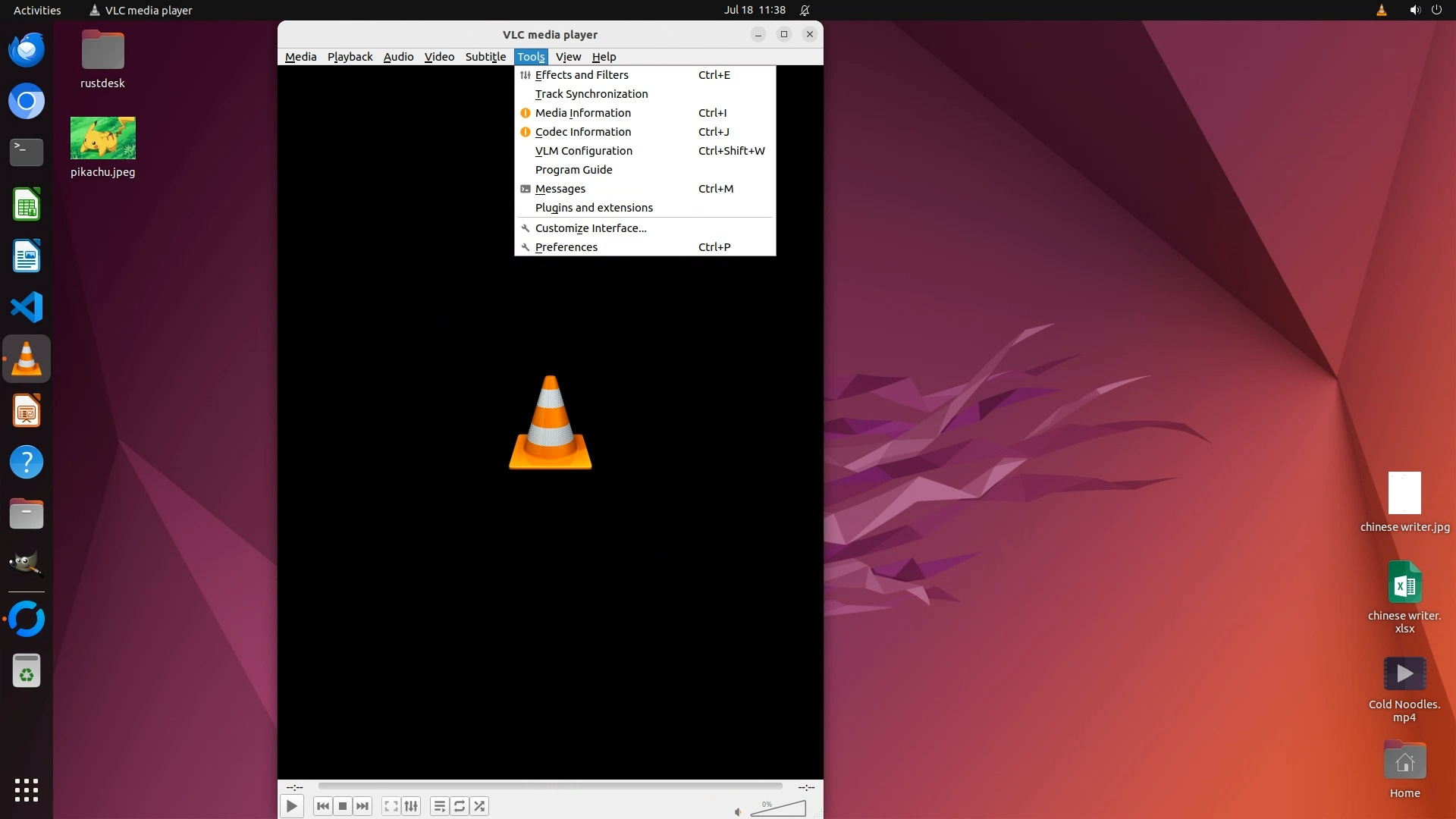Image resolution: width=1456 pixels, height=819 pixels.
Task: Click the playback seek bar
Action: tap(550, 786)
